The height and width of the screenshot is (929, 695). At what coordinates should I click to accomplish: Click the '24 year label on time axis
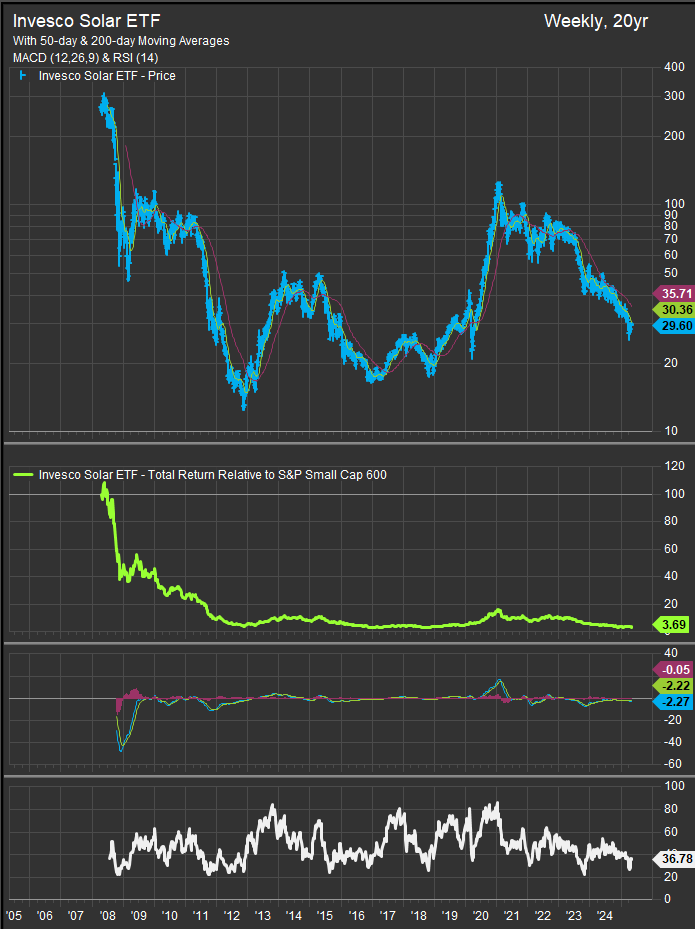point(605,916)
